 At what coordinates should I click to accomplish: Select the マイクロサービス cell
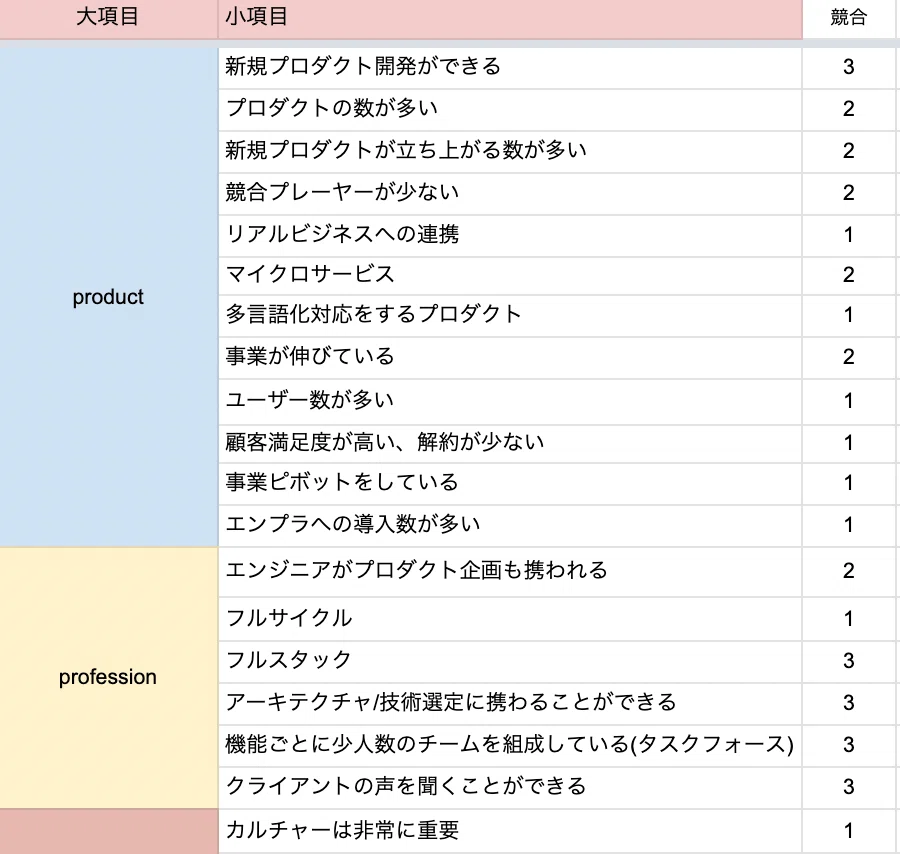(x=510, y=275)
